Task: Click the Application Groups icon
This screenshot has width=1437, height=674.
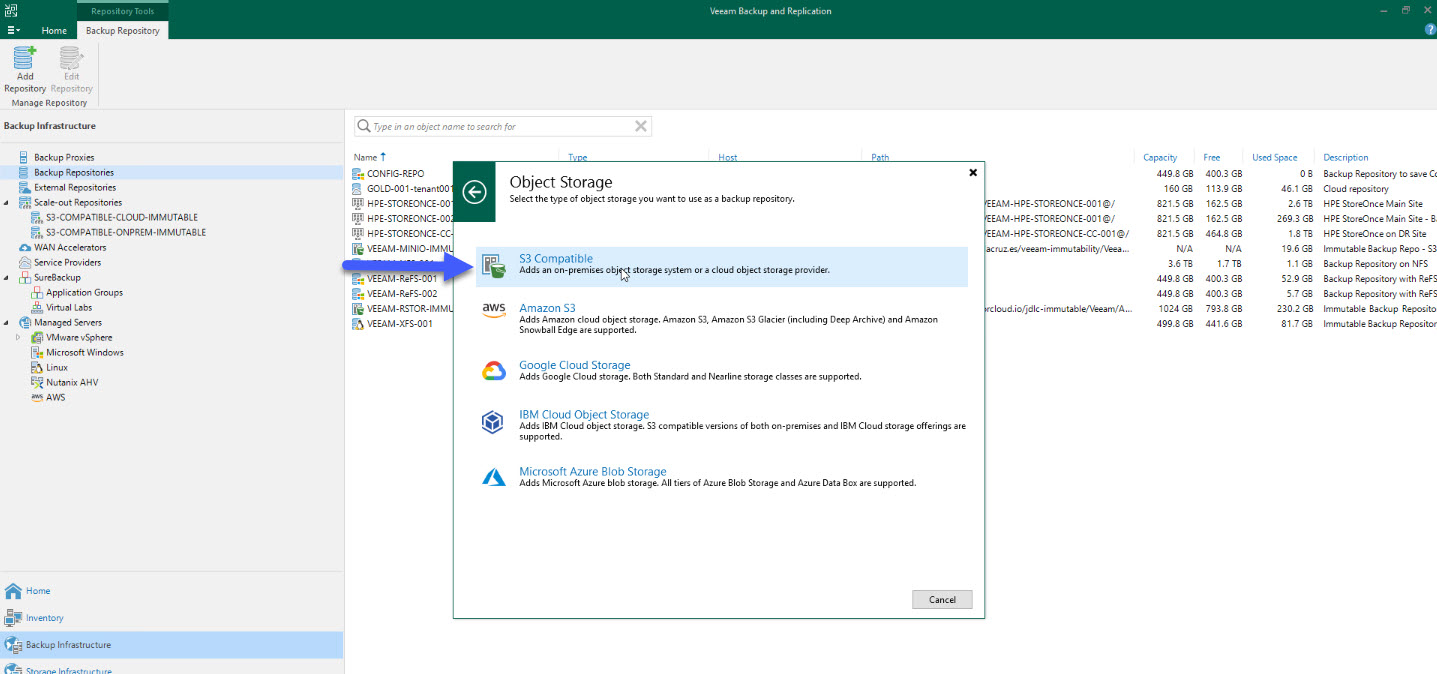Action: 37,292
